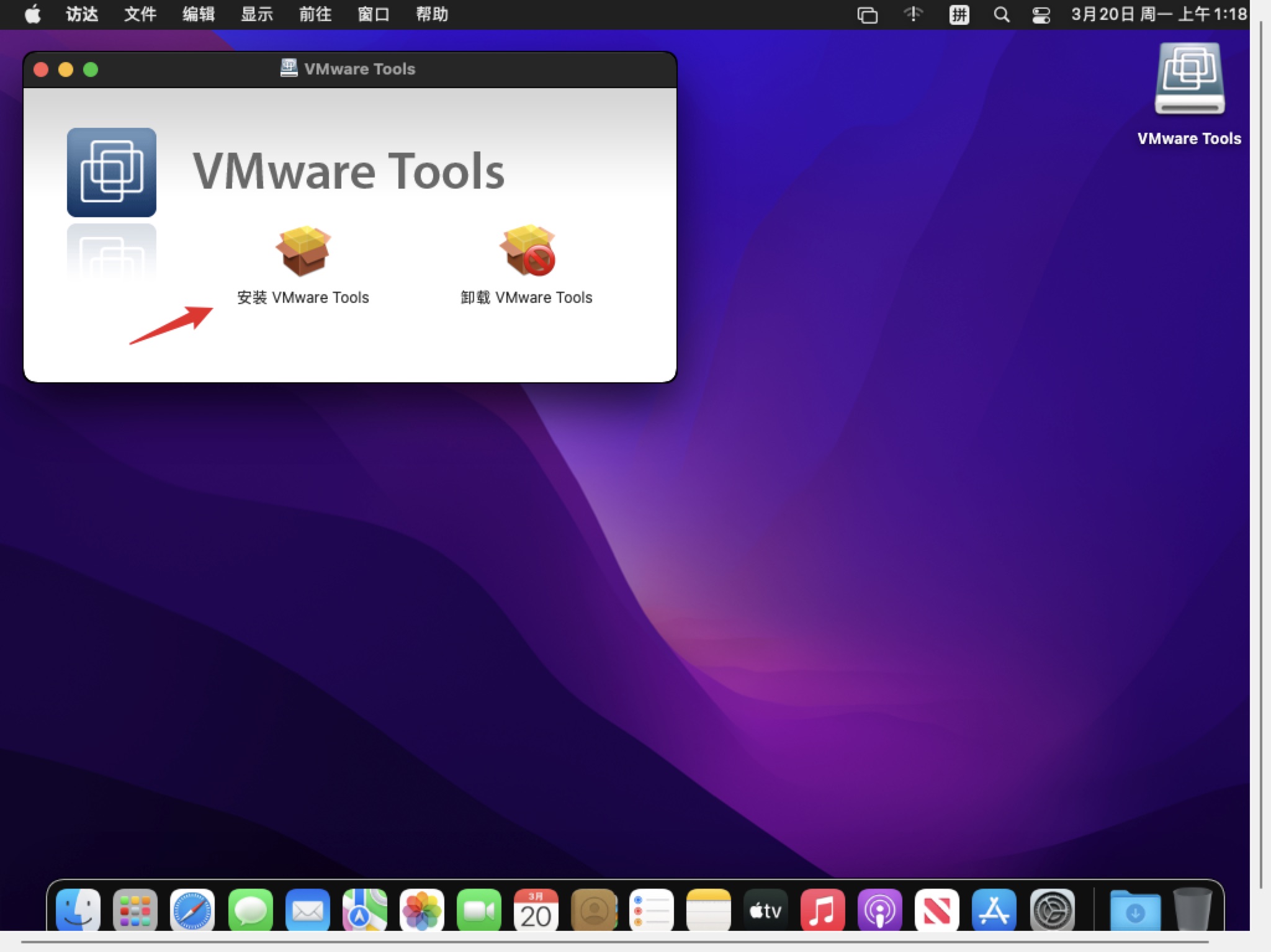1271x952 pixels.
Task: Open the 前往 menu
Action: click(315, 14)
